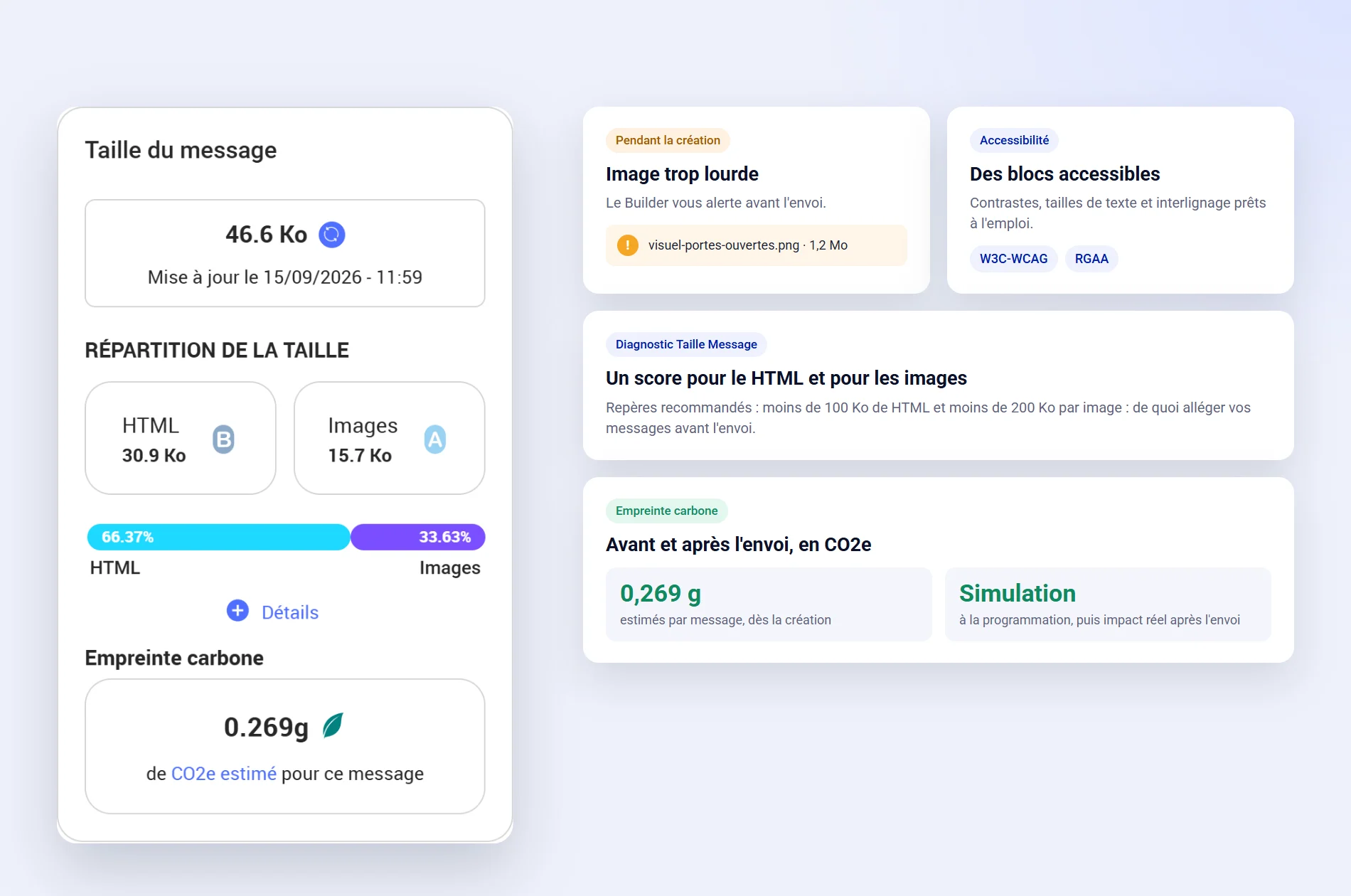Click the 'HTML' label under the bar
Image resolution: width=1351 pixels, height=896 pixels.
115,568
